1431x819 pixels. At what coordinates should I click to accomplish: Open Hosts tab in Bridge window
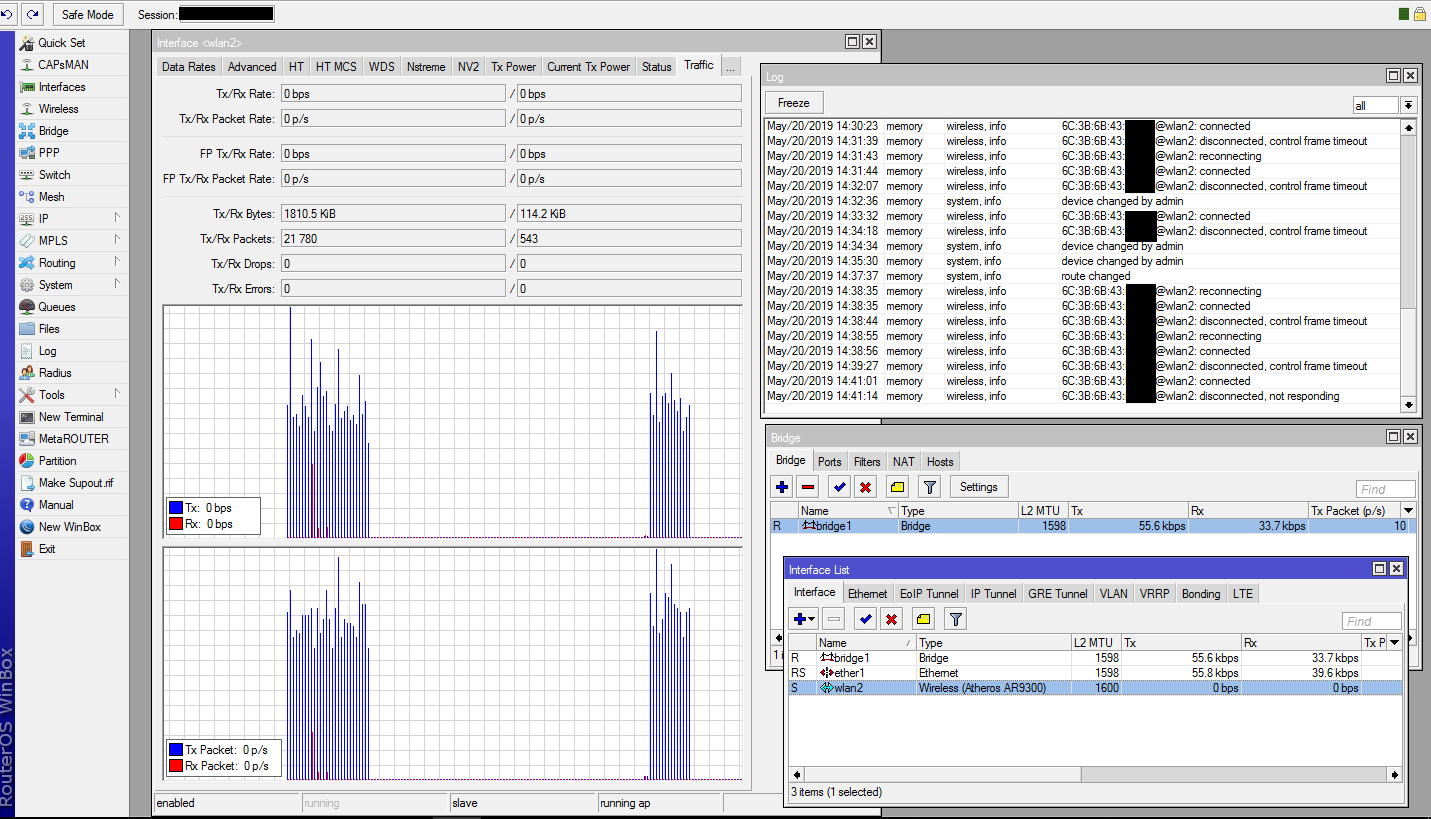pos(940,462)
